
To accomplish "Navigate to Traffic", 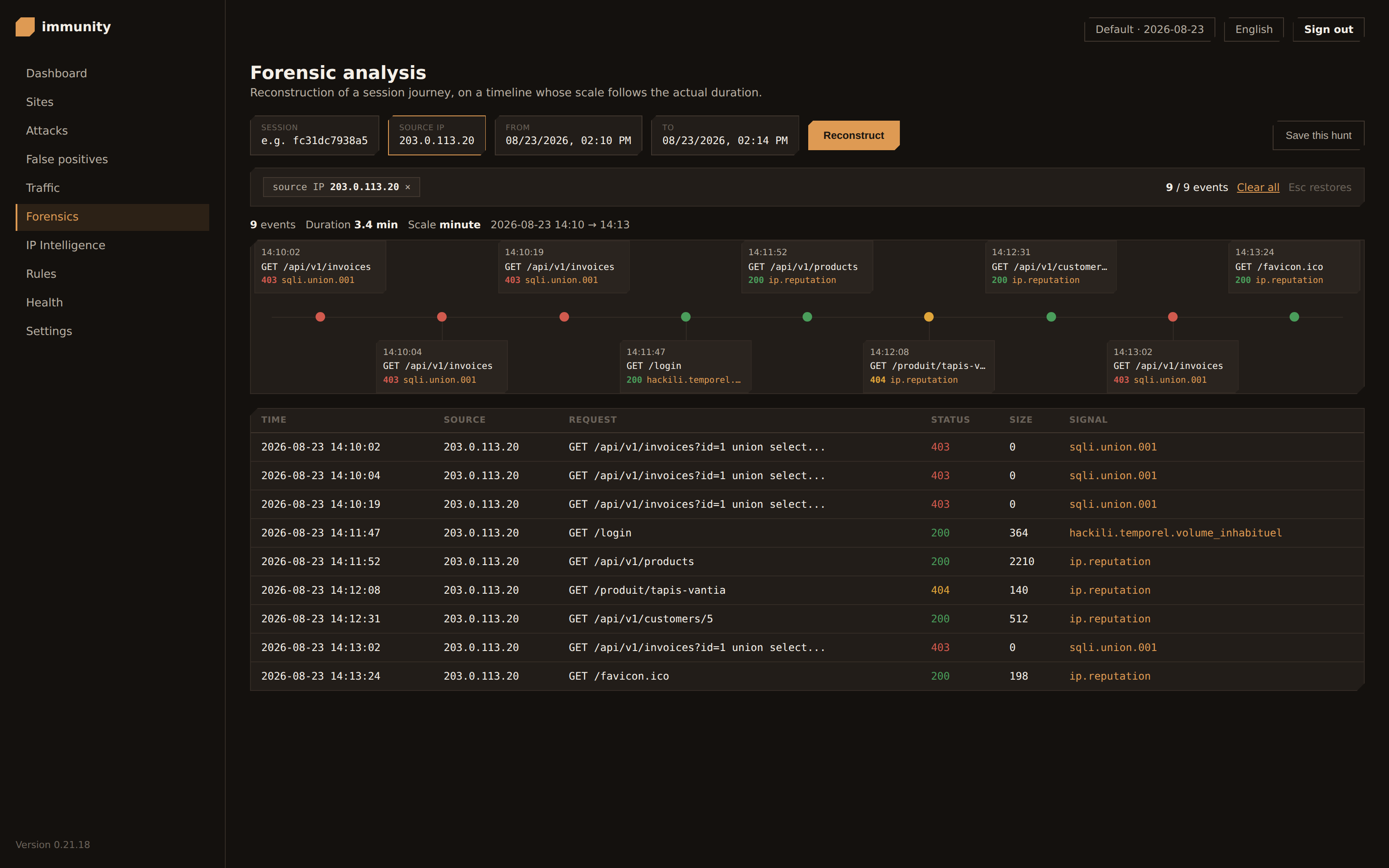I will coord(112,188).
